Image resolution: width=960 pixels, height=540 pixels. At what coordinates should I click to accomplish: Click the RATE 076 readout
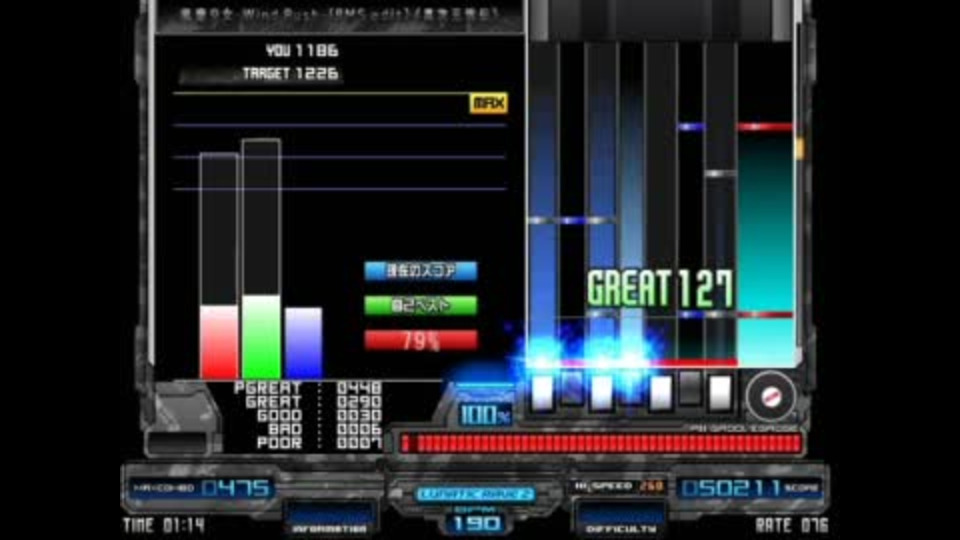tap(792, 525)
